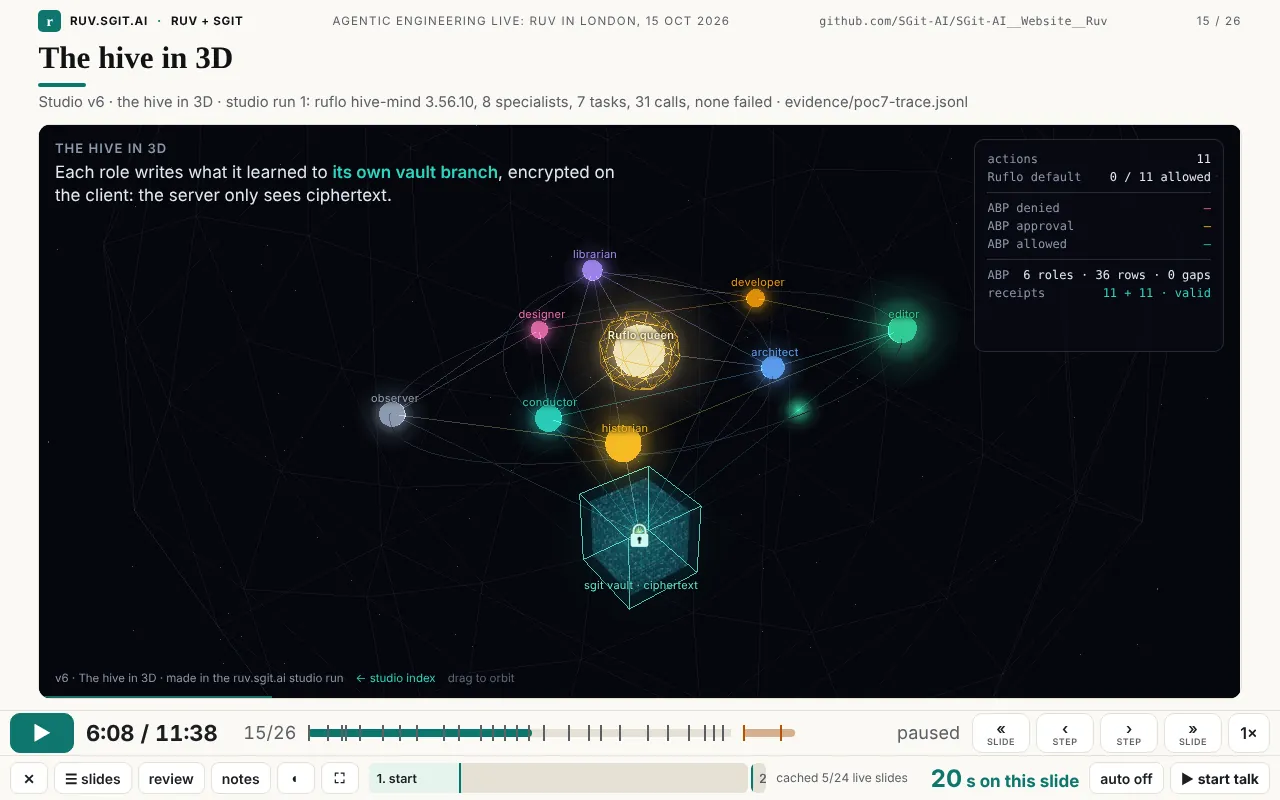
Task: Click 'its own vault branch' highlighted text
Action: 415,172
